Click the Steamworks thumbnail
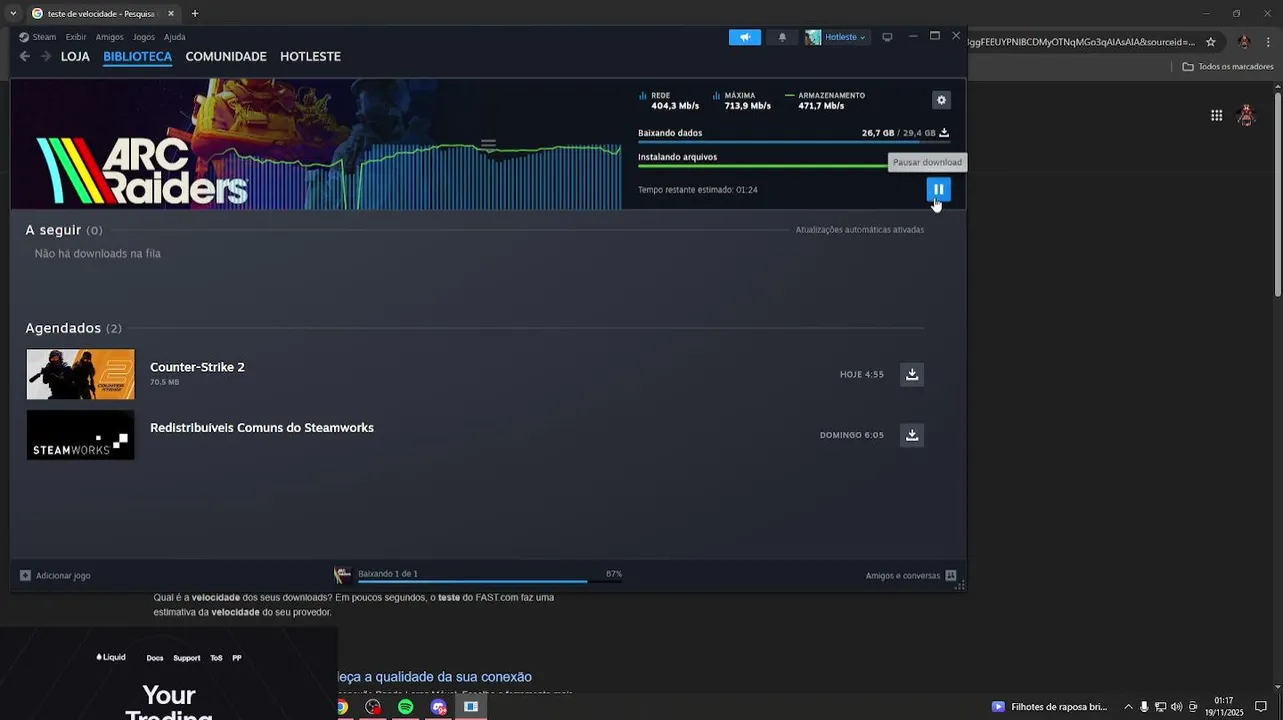This screenshot has height=720, width=1283. pyautogui.click(x=80, y=435)
